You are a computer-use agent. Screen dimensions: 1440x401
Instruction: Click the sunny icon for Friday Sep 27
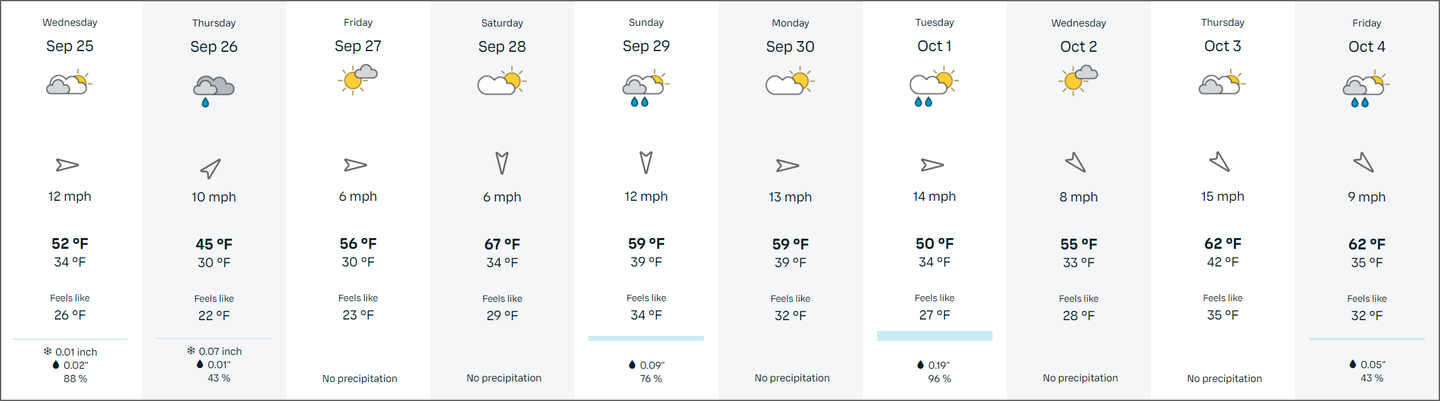coord(358,78)
